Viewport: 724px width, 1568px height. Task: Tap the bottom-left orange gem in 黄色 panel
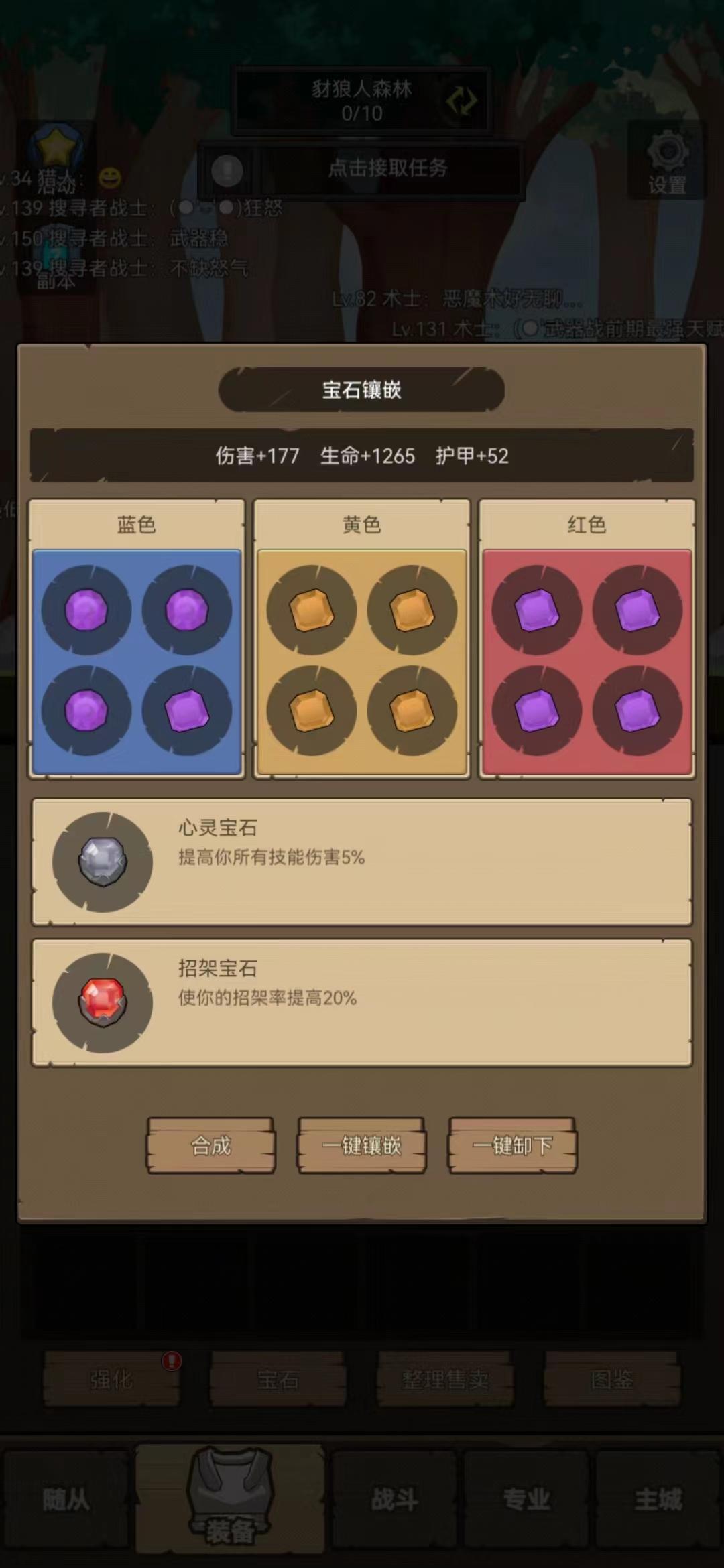(312, 710)
